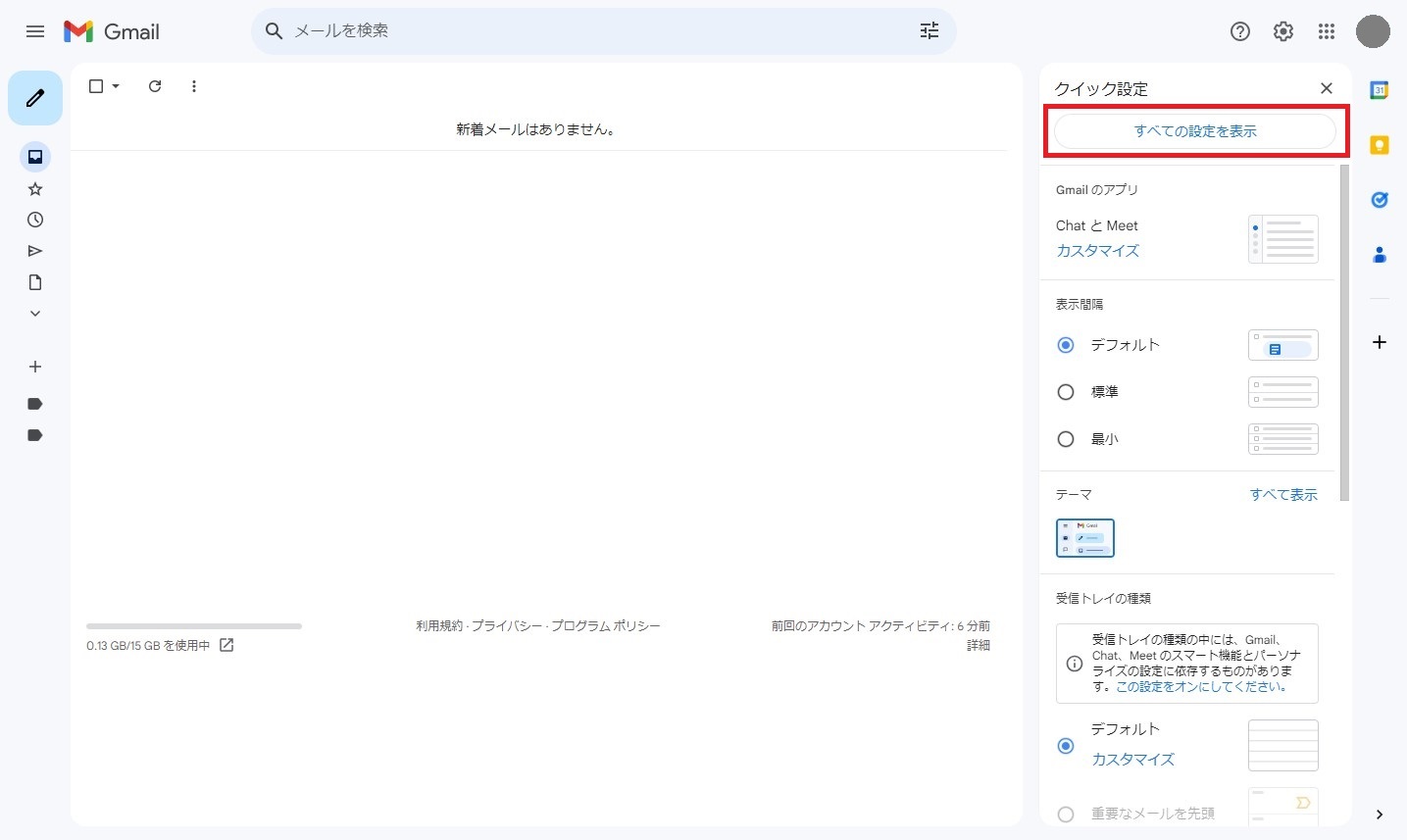Select 標準 display density radio button

point(1066,392)
